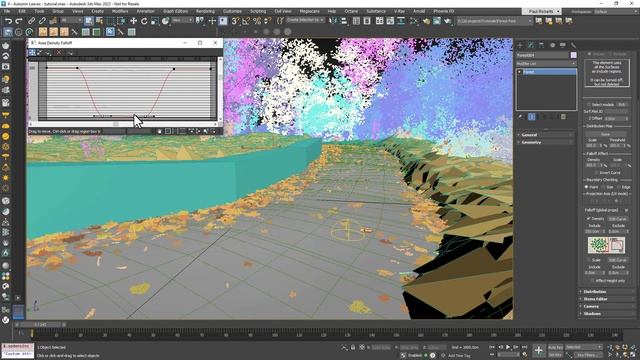Expand the Shadows rollout

click(606, 314)
